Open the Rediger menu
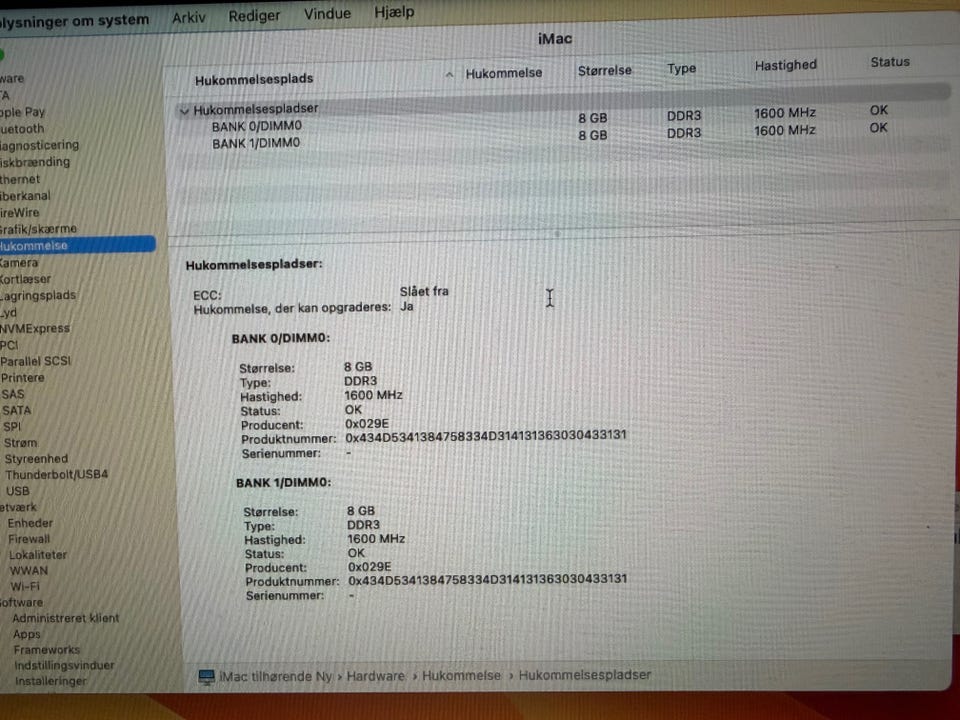This screenshot has width=960, height=720. tap(254, 15)
